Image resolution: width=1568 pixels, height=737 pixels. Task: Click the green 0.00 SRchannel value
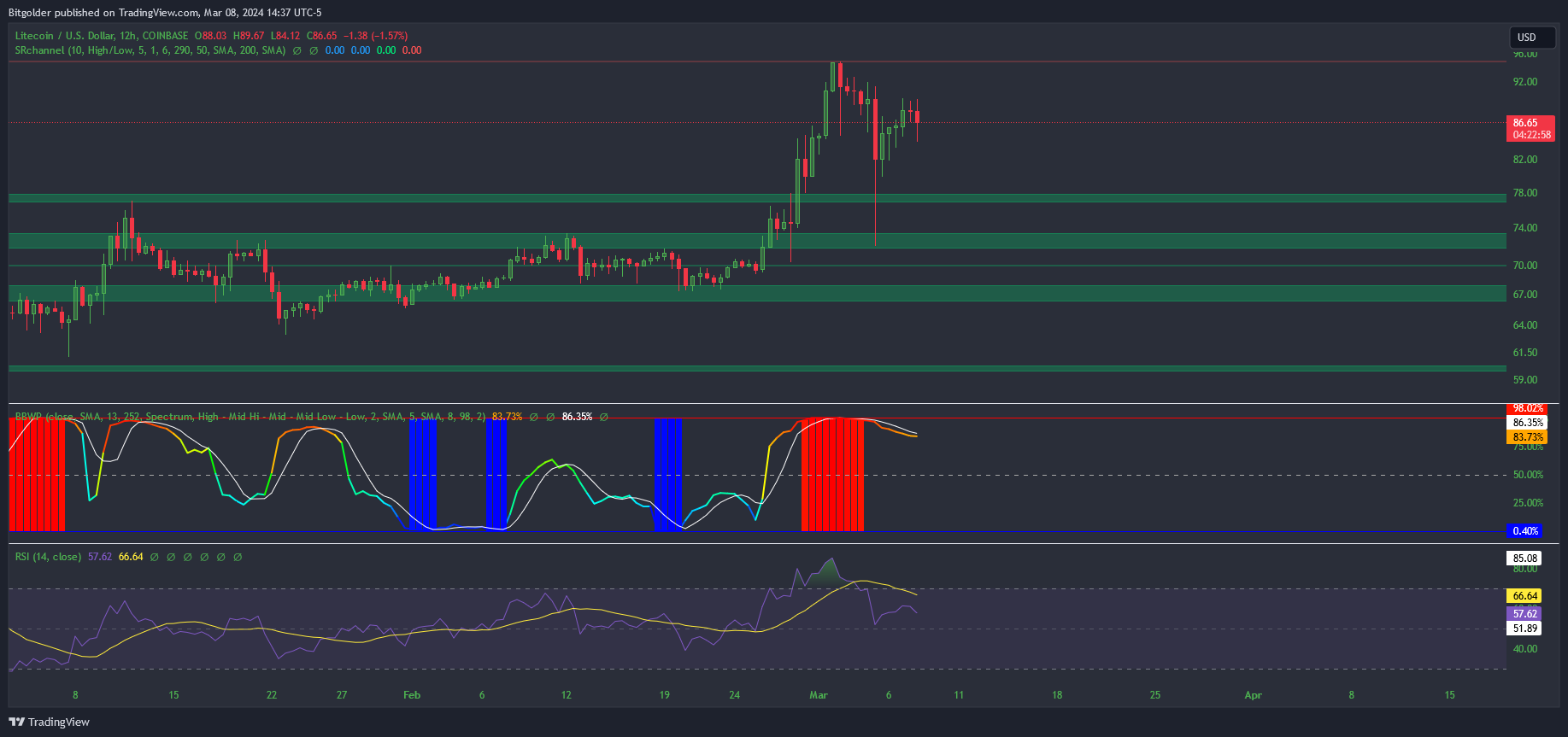tap(386, 50)
